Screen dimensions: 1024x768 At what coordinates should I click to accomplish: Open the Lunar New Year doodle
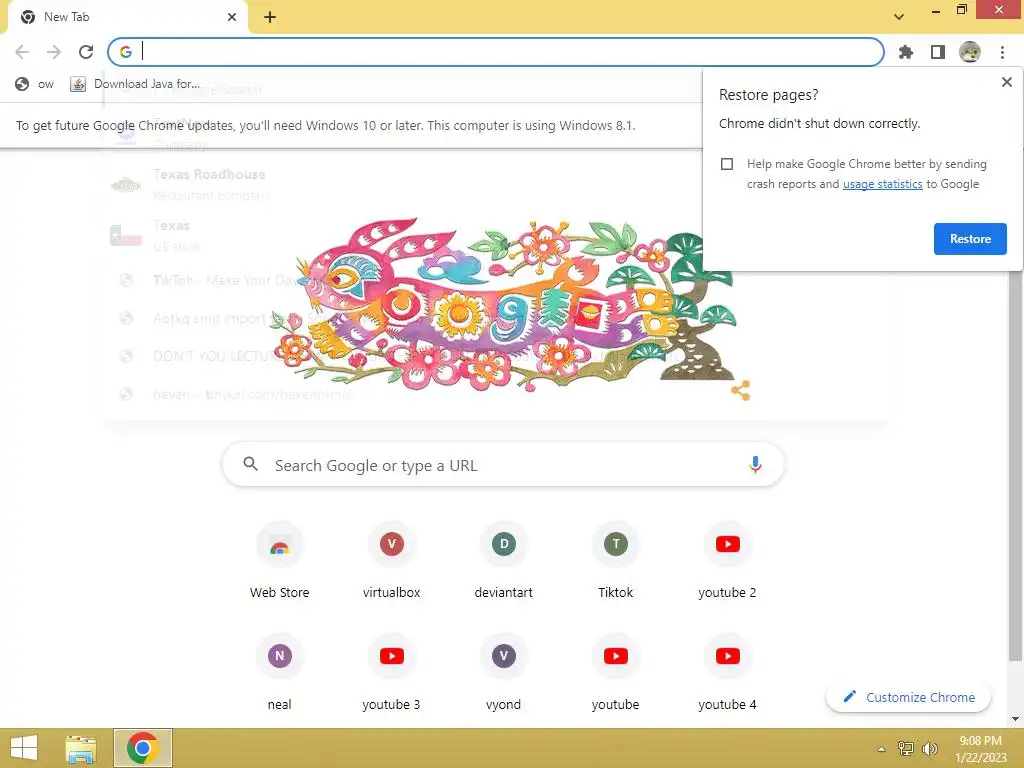(x=503, y=306)
